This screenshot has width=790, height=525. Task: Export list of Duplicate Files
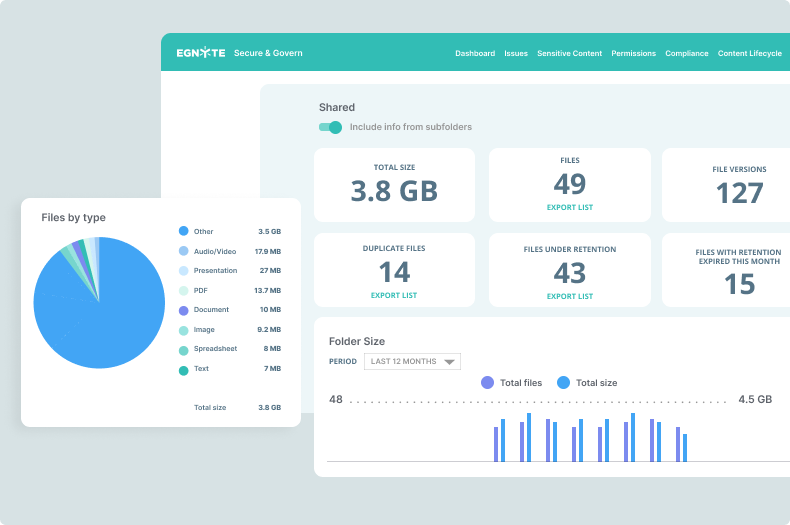coord(394,296)
